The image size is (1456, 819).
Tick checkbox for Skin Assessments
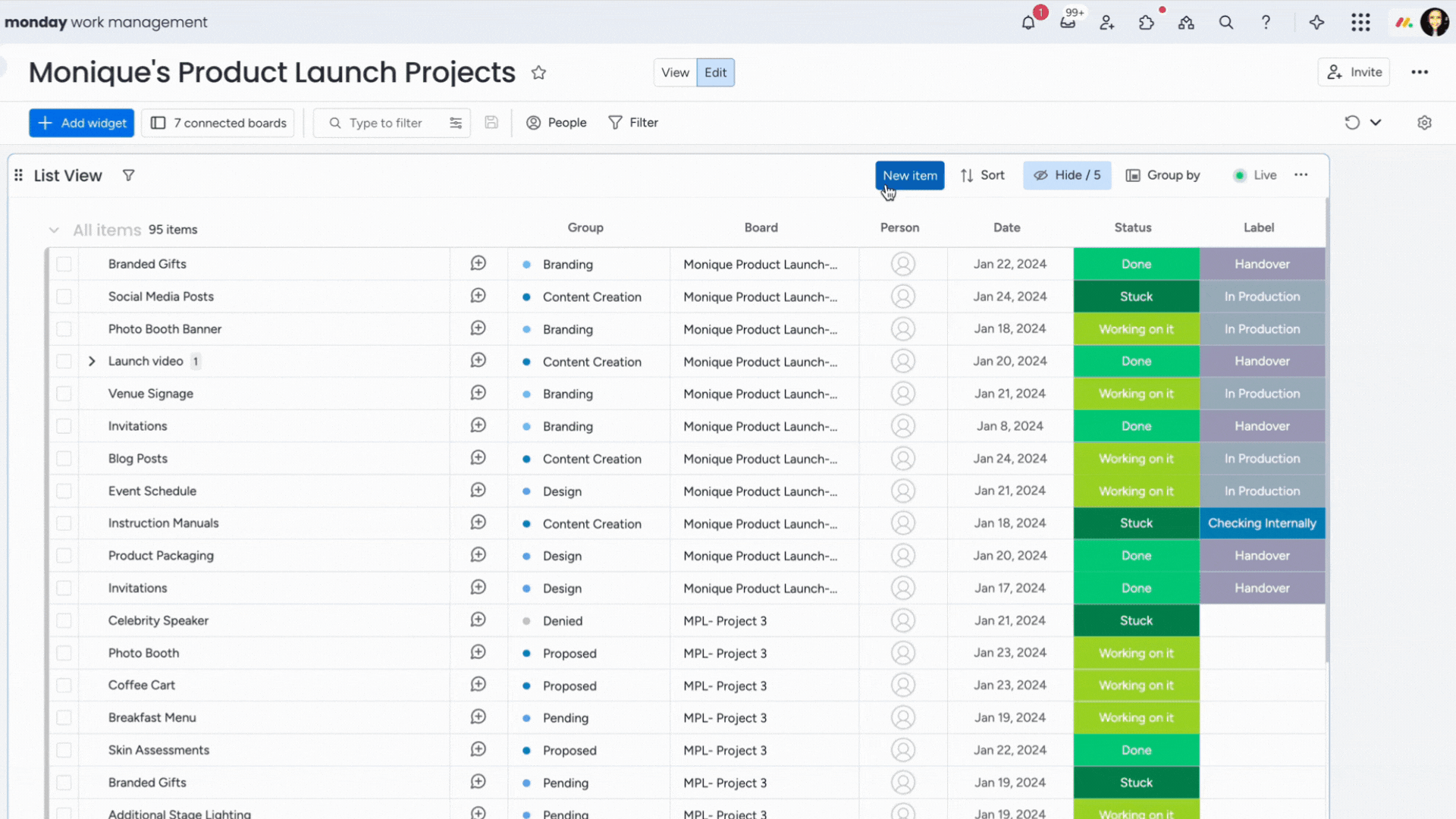click(x=64, y=750)
